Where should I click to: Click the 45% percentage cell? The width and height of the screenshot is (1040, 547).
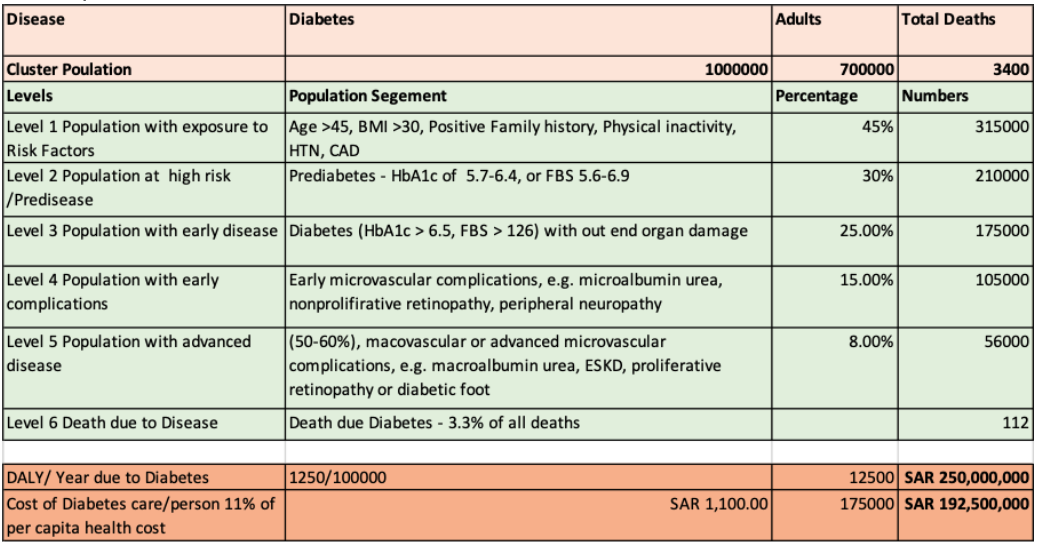point(834,138)
